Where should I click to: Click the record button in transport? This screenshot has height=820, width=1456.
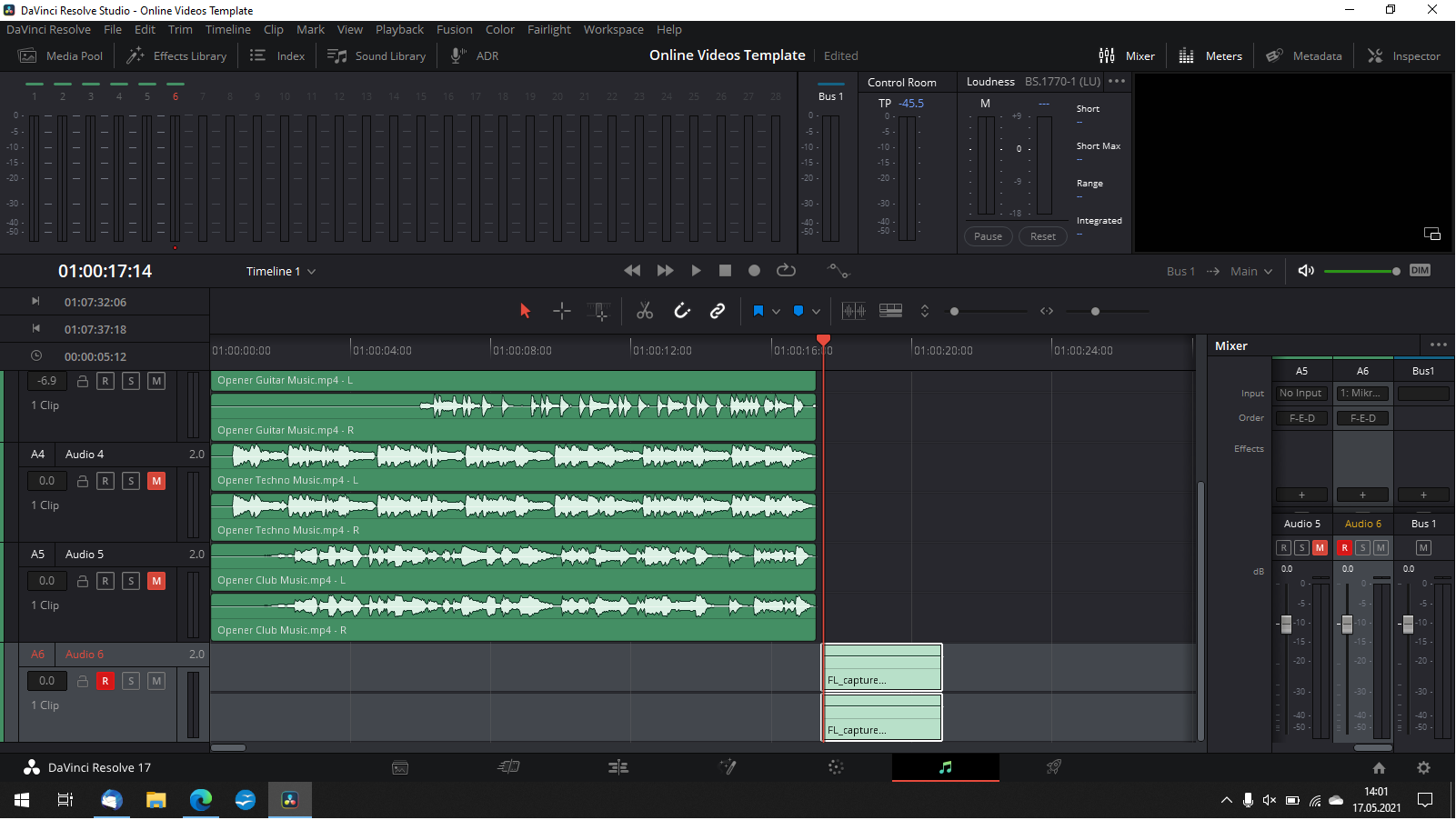pos(754,271)
